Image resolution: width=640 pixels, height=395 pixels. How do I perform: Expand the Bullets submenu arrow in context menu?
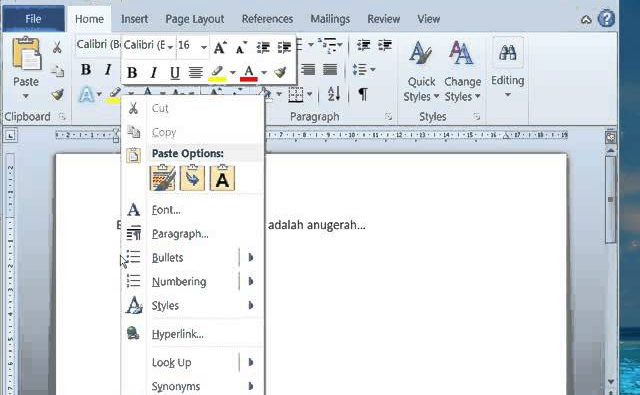251,257
